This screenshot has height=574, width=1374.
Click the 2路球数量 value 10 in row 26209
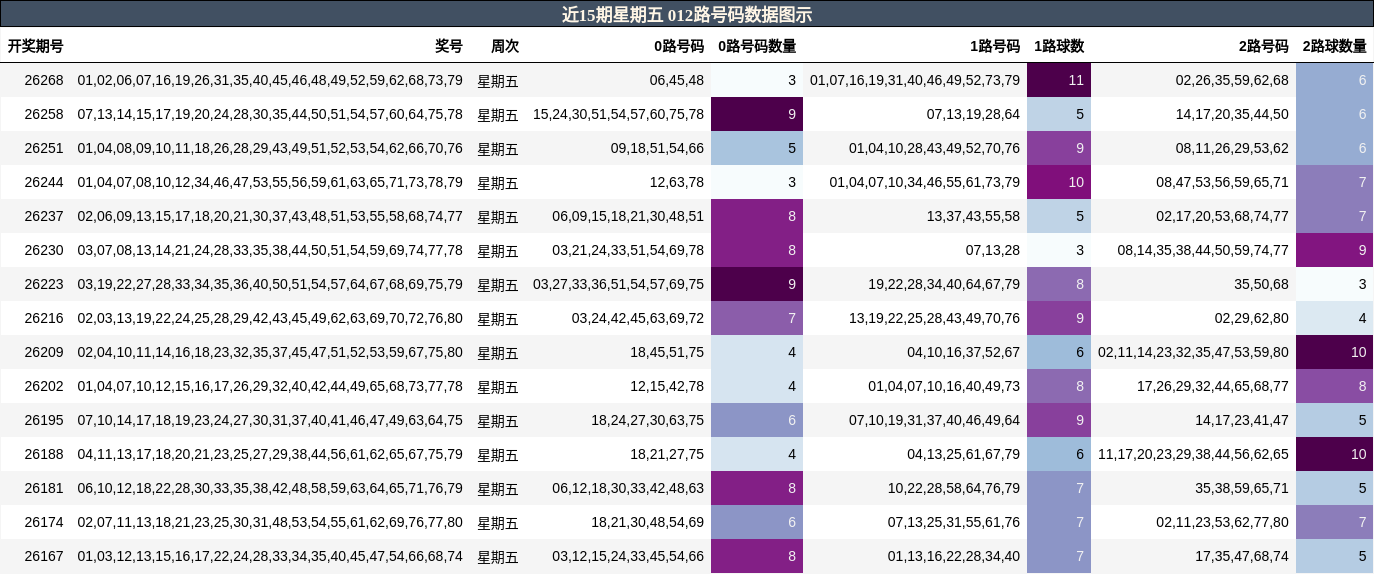pyautogui.click(x=1334, y=352)
